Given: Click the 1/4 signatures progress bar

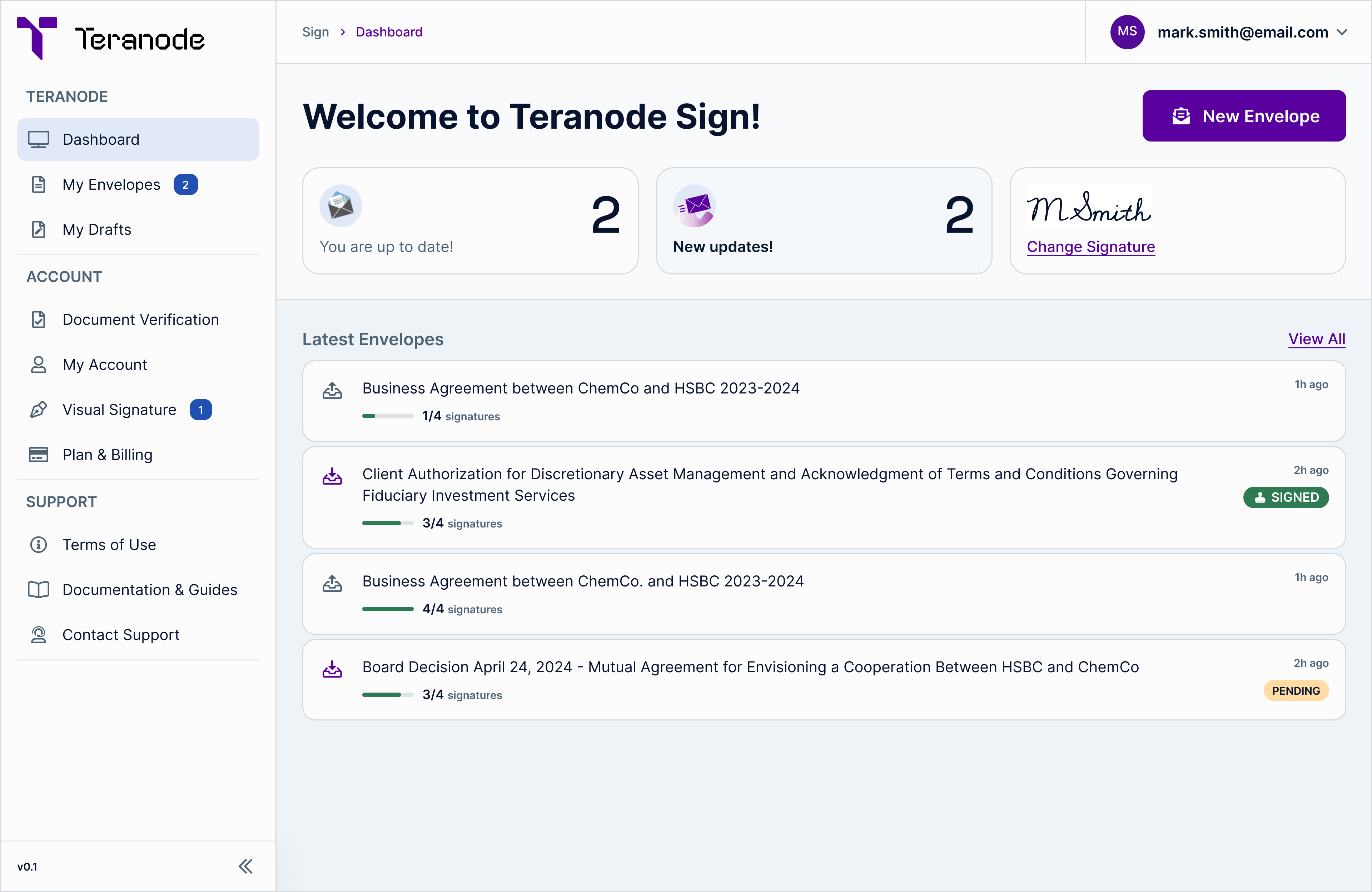Looking at the screenshot, I should click(387, 416).
